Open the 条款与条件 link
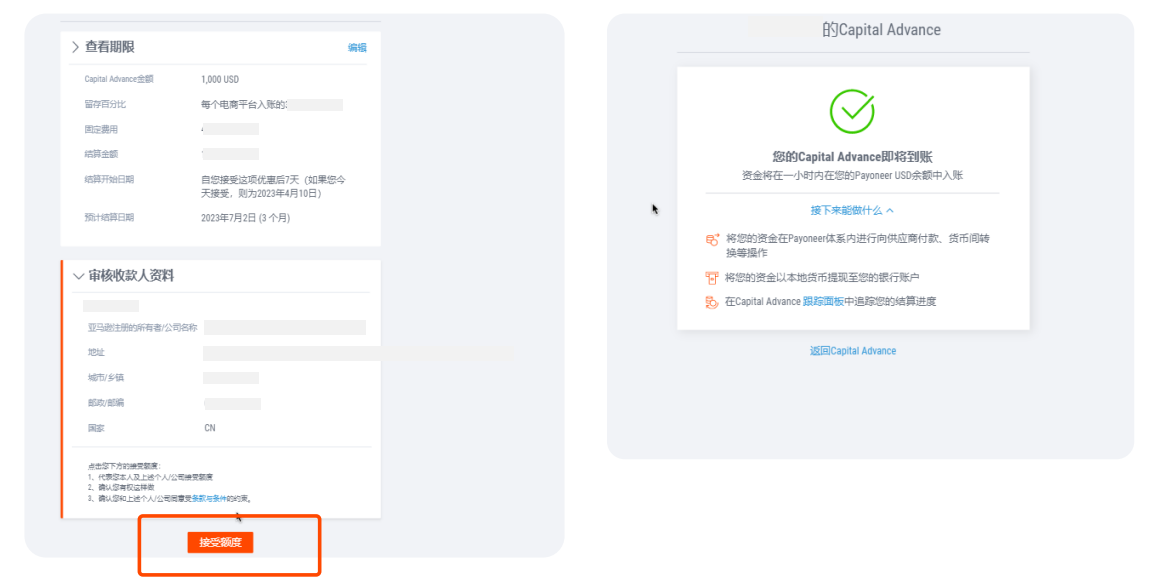Screen dimensions: 1158x580 click(209, 499)
